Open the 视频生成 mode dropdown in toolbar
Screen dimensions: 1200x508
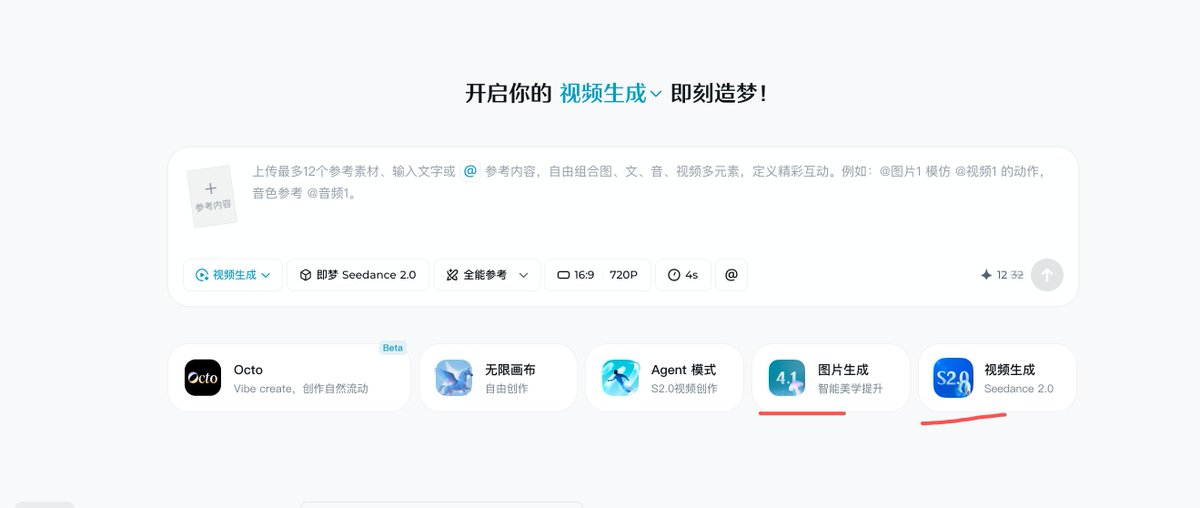pos(233,275)
